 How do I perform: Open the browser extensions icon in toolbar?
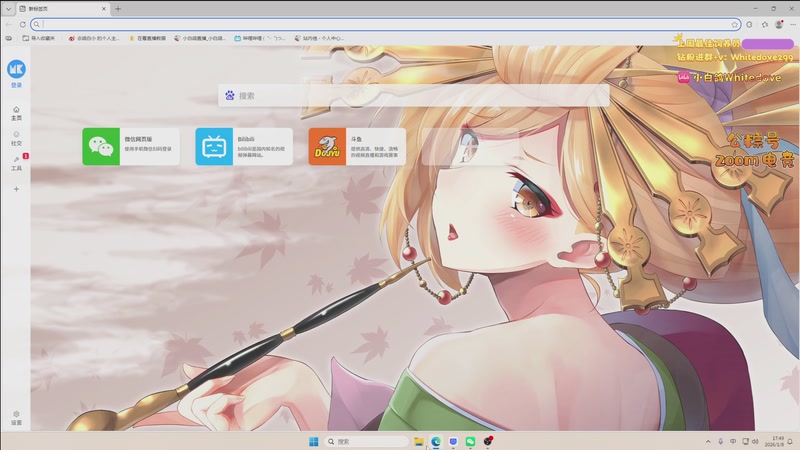tap(749, 24)
